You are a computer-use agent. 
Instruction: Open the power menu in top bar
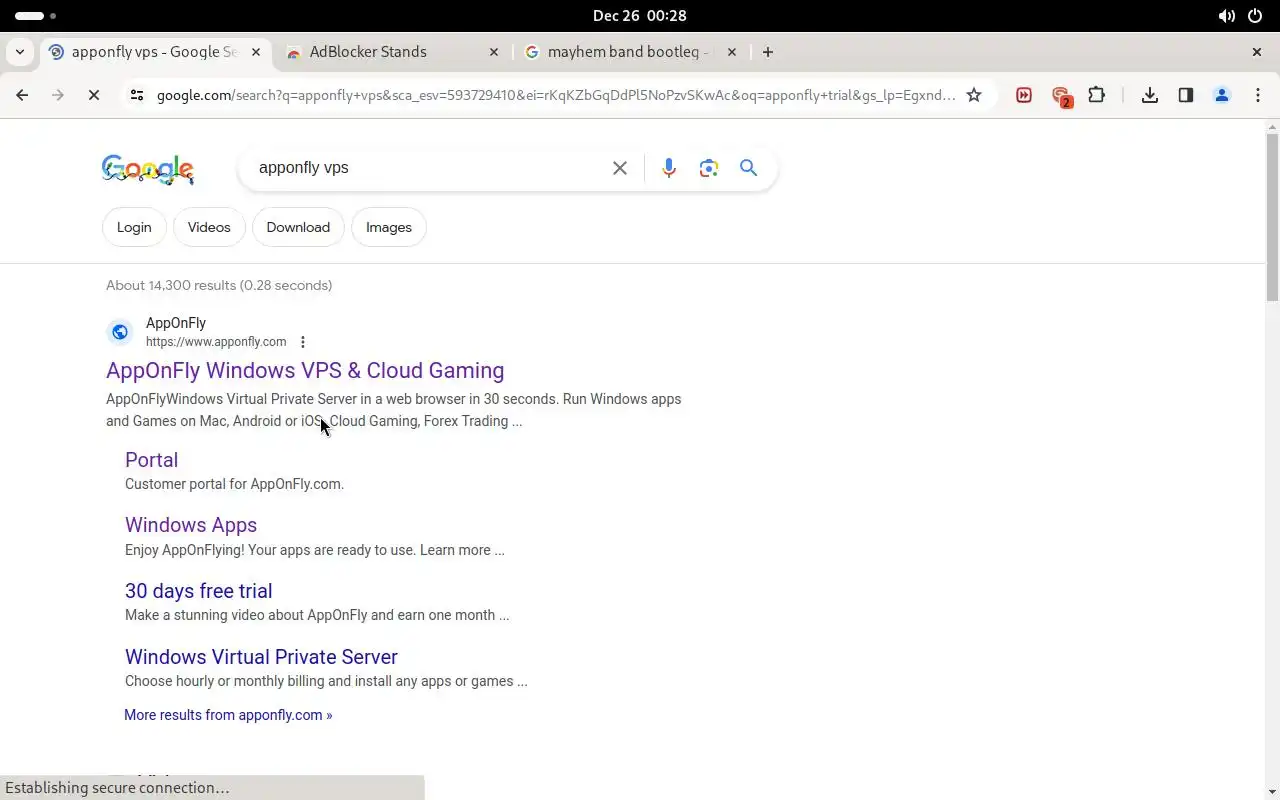1256,16
